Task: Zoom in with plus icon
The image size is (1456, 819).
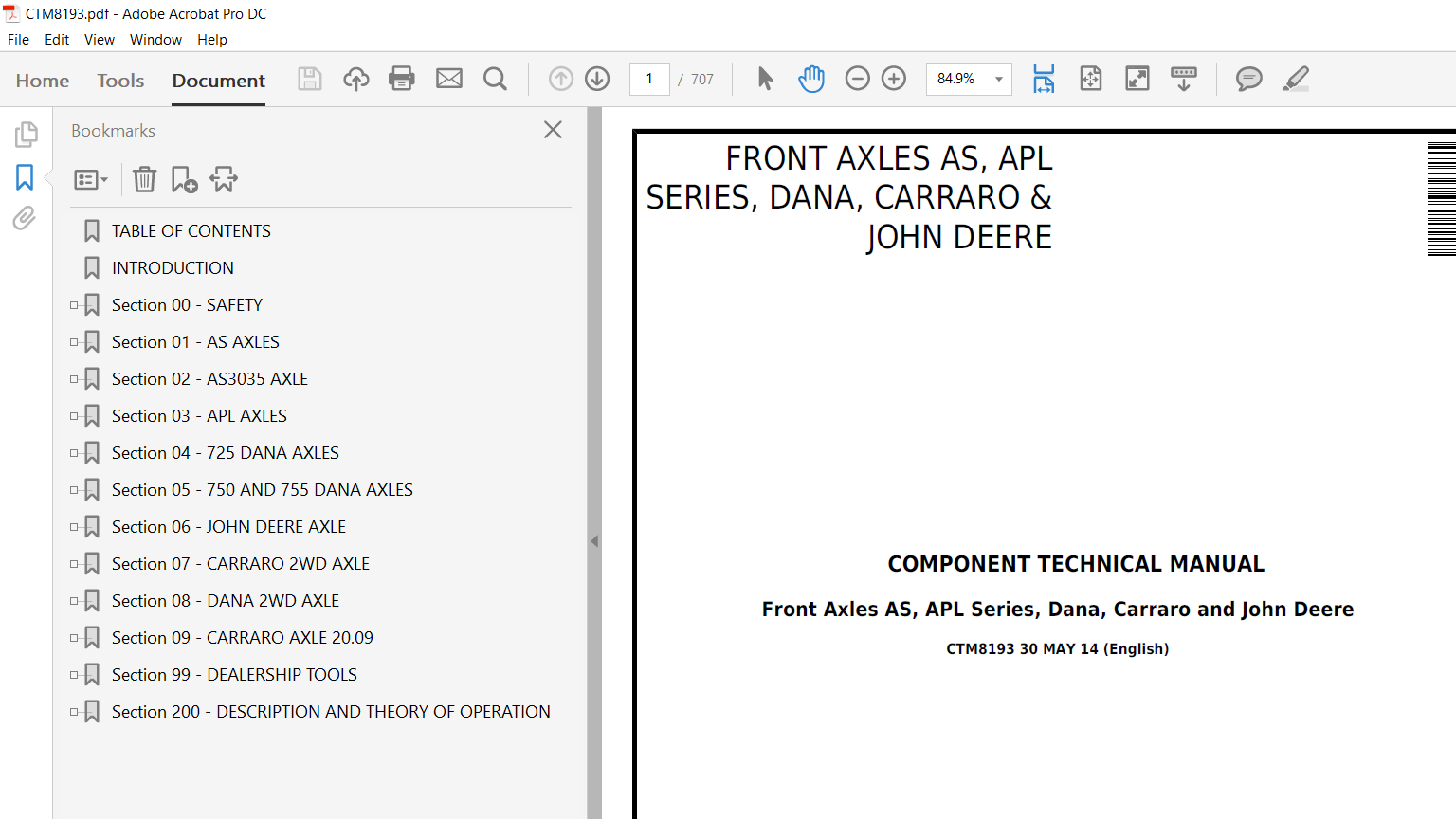Action: [894, 79]
